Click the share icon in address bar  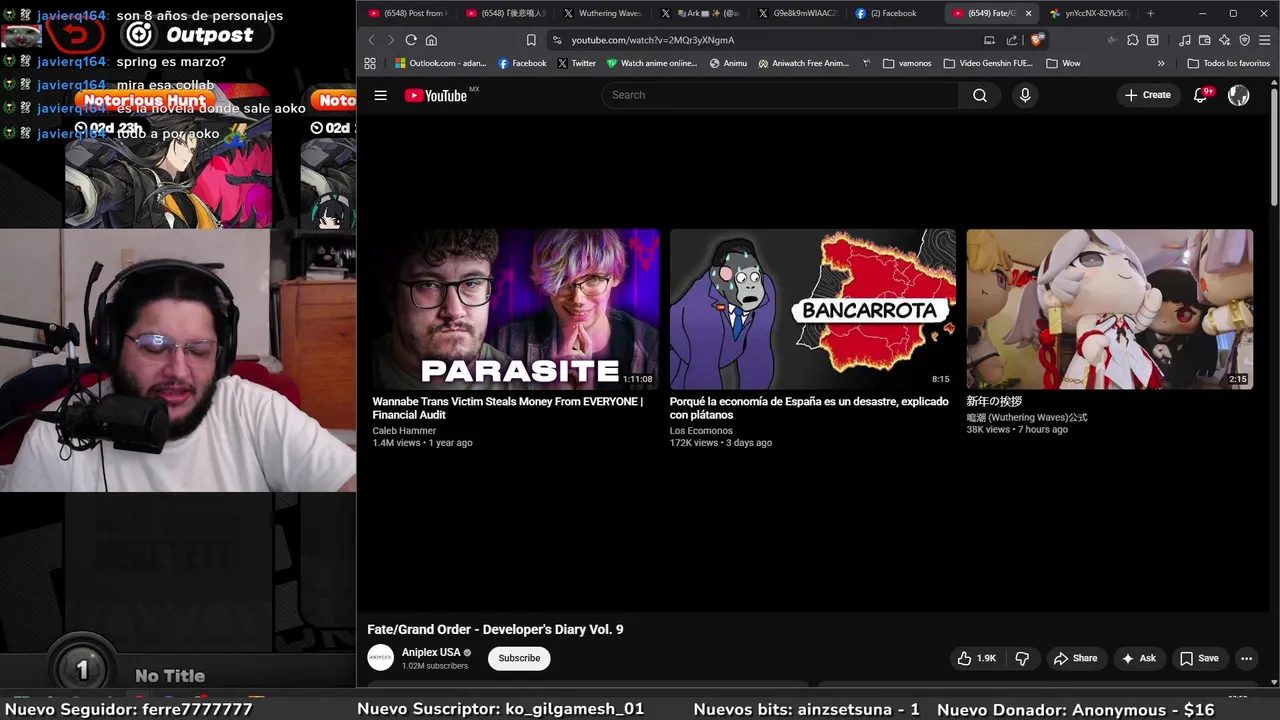coord(1012,40)
